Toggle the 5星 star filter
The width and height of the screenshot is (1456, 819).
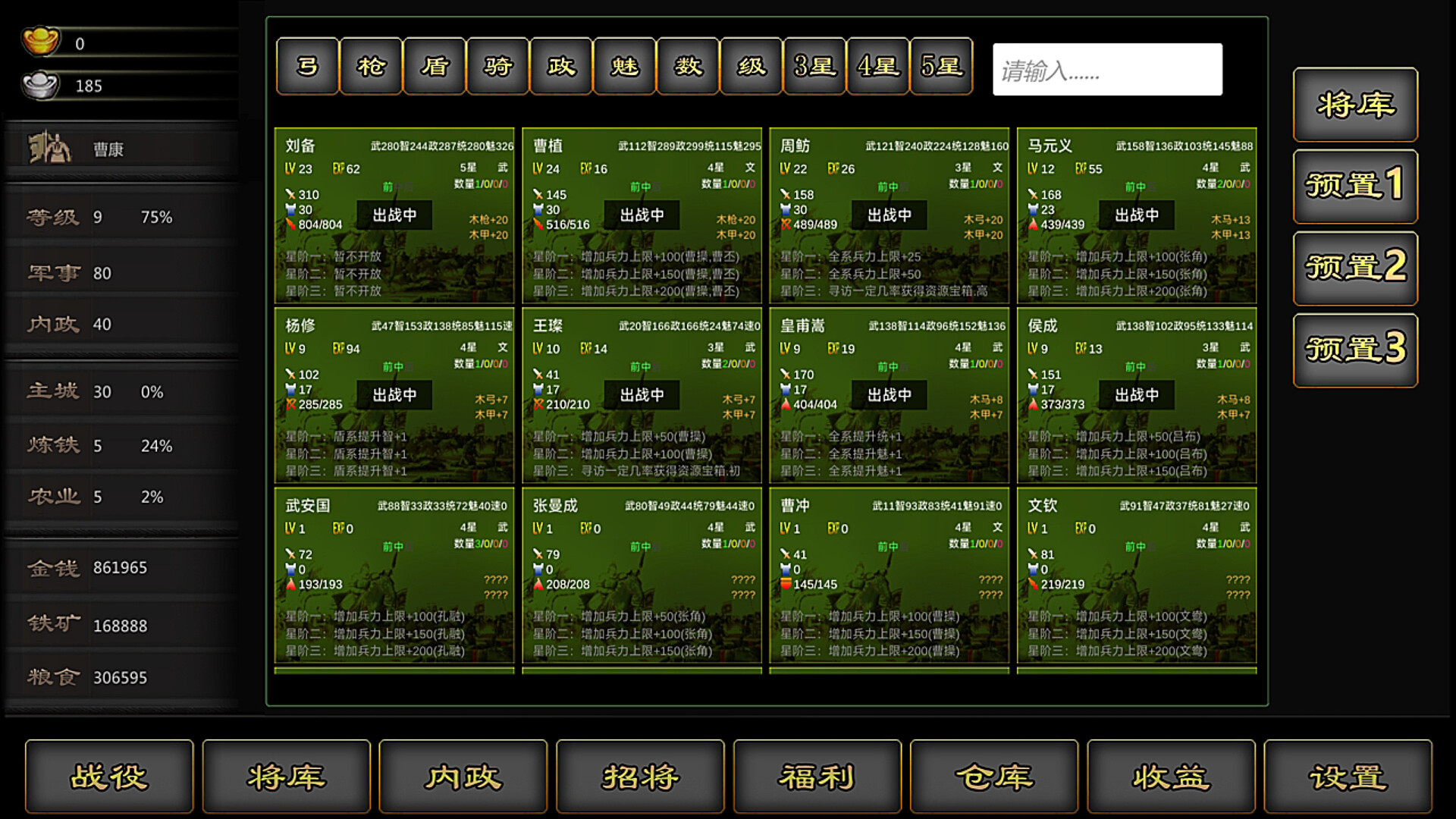[x=941, y=67]
